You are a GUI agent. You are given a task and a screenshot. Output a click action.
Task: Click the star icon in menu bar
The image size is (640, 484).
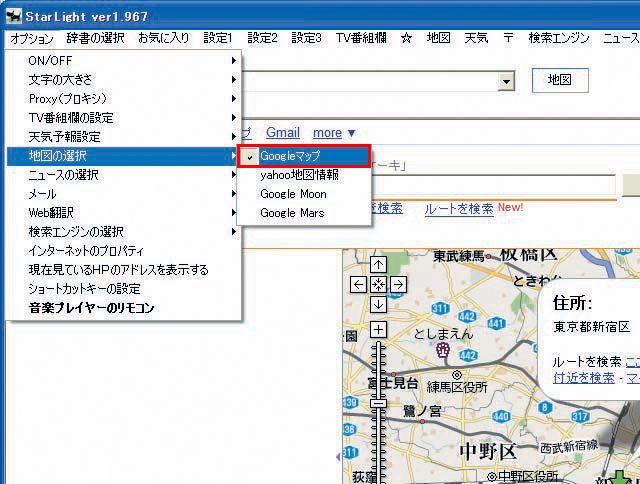tap(406, 38)
